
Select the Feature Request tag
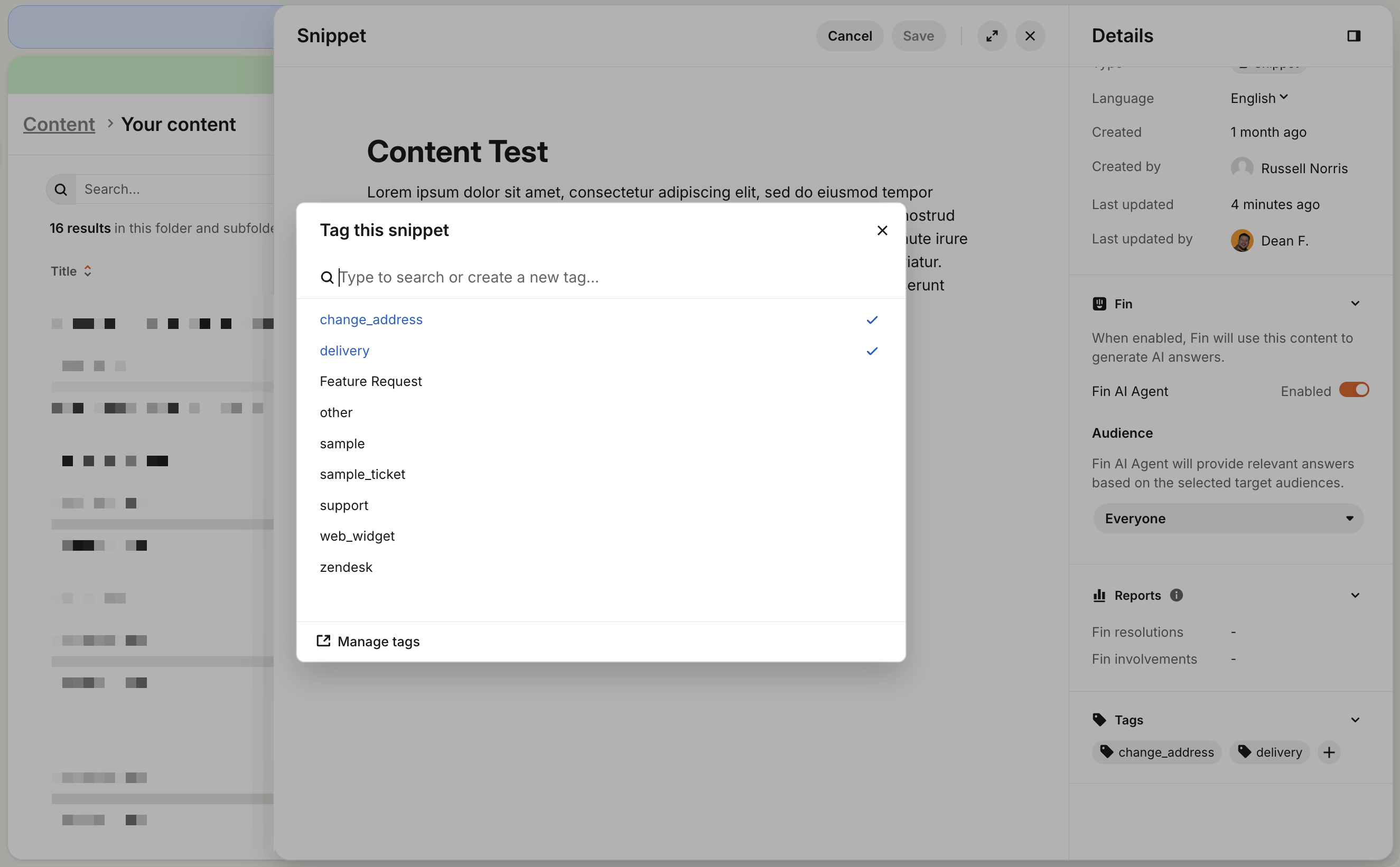click(371, 381)
